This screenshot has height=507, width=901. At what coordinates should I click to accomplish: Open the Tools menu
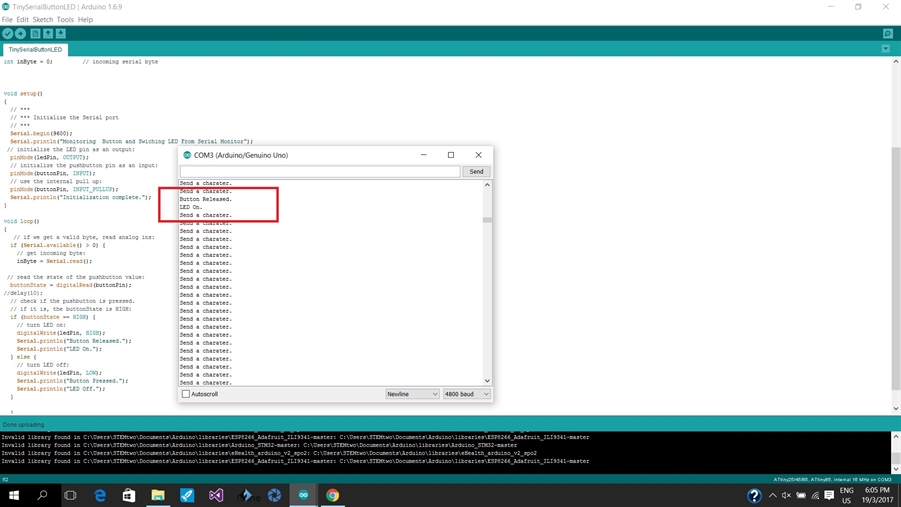click(x=65, y=20)
